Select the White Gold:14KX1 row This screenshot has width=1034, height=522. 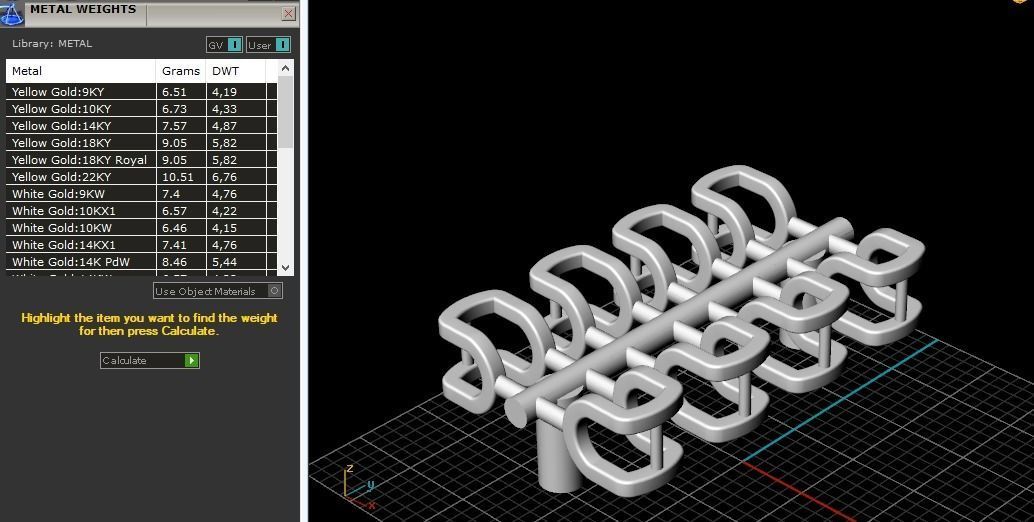pos(141,245)
